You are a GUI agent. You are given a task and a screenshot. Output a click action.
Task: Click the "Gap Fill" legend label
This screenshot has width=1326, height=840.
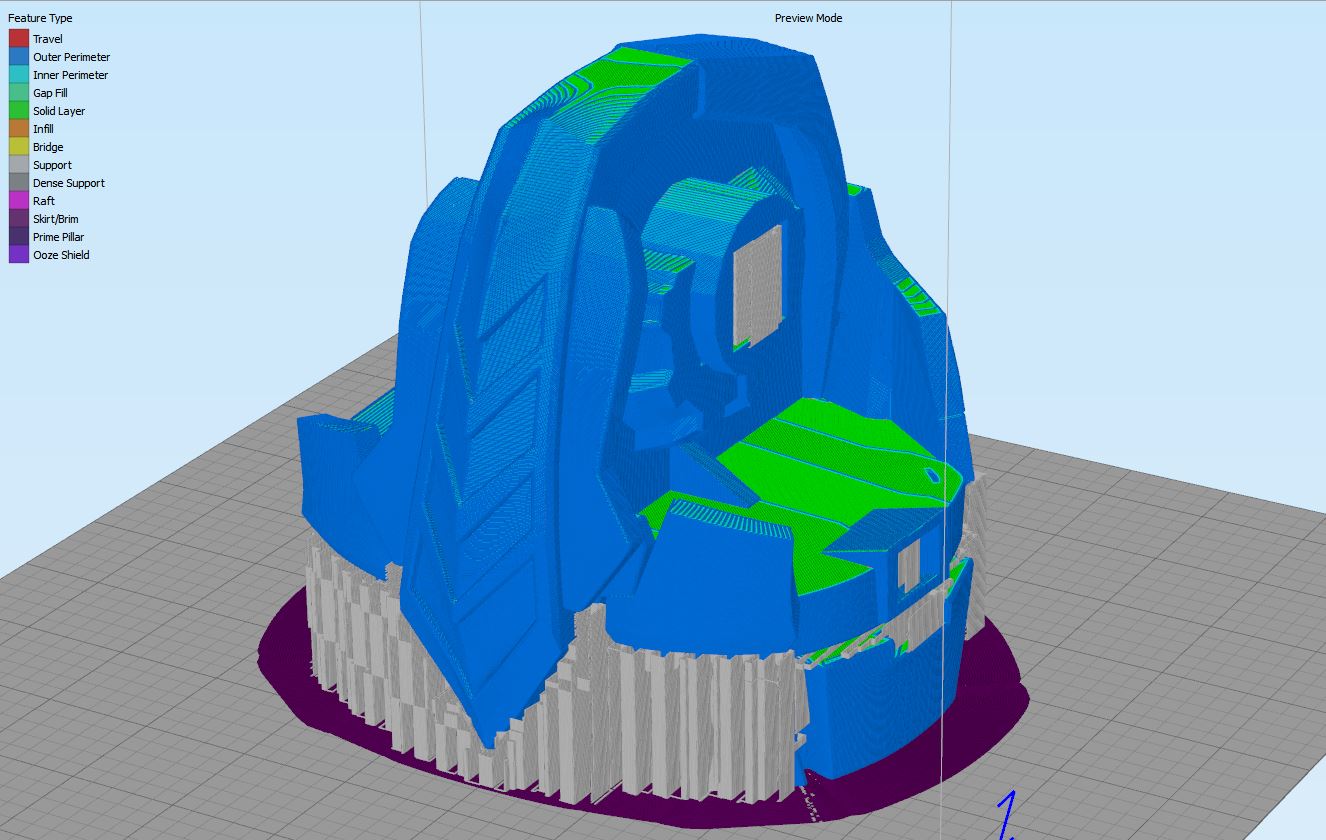click(x=50, y=93)
